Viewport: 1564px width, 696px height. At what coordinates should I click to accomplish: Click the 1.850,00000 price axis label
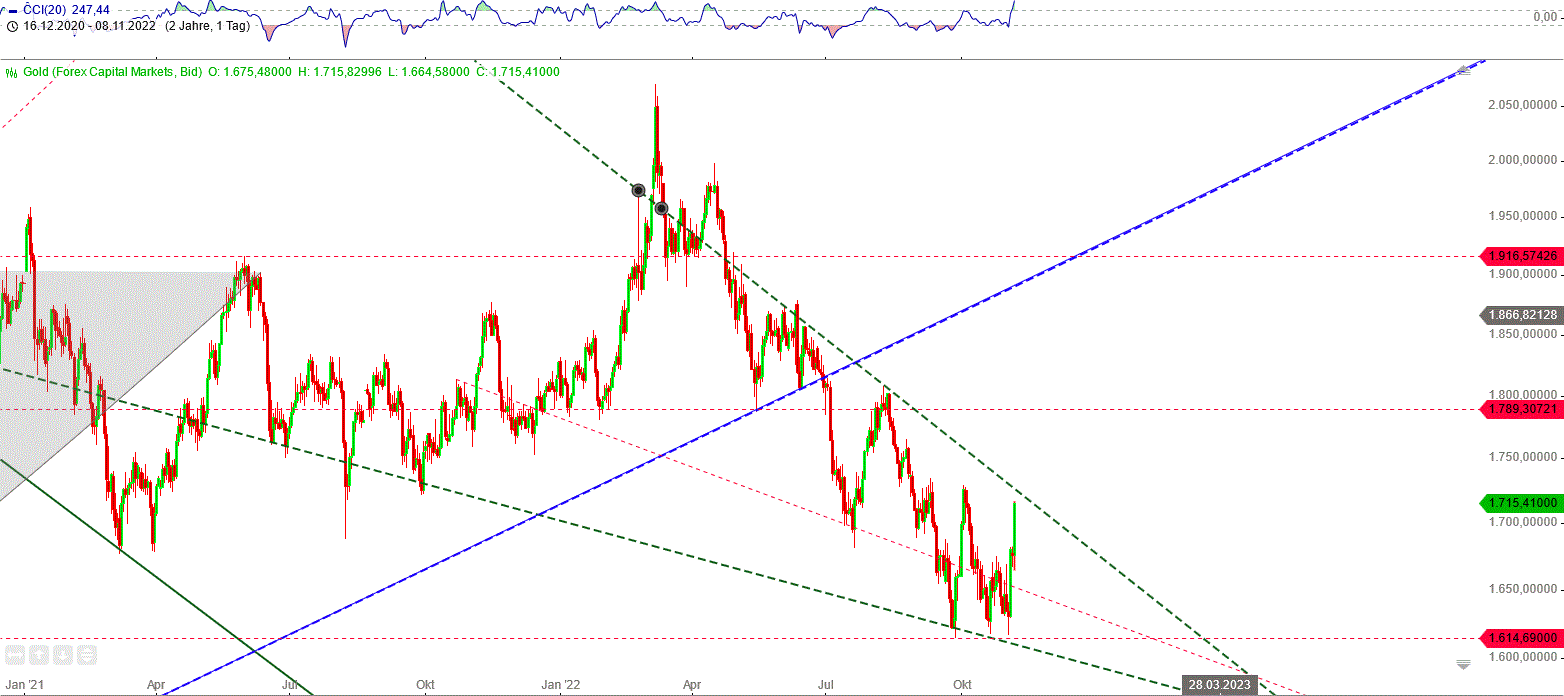click(x=1522, y=333)
